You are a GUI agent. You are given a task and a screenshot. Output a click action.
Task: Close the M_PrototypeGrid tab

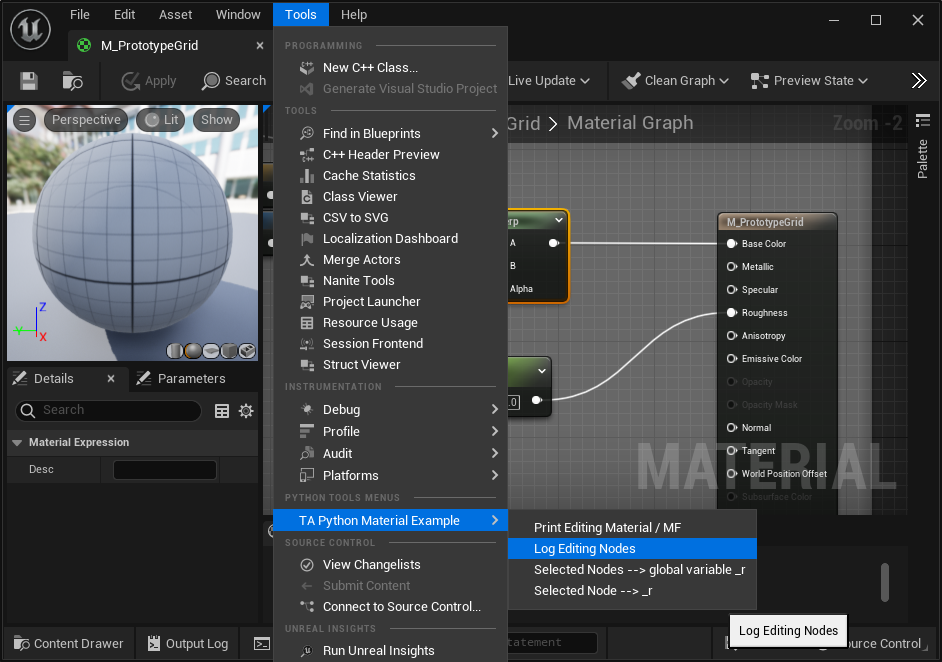click(x=260, y=46)
